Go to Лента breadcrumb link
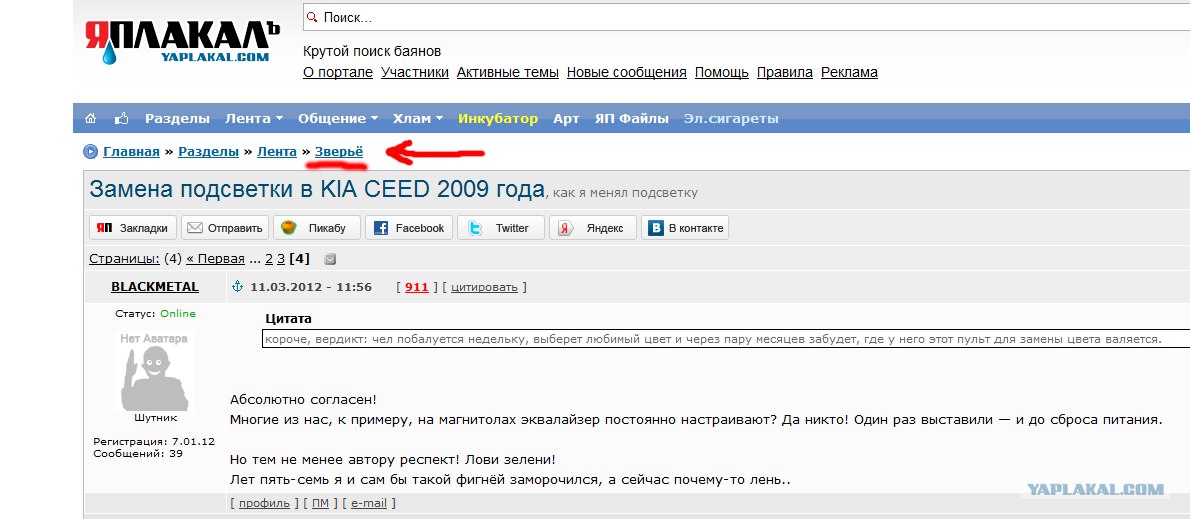This screenshot has width=1190, height=519. [x=277, y=152]
